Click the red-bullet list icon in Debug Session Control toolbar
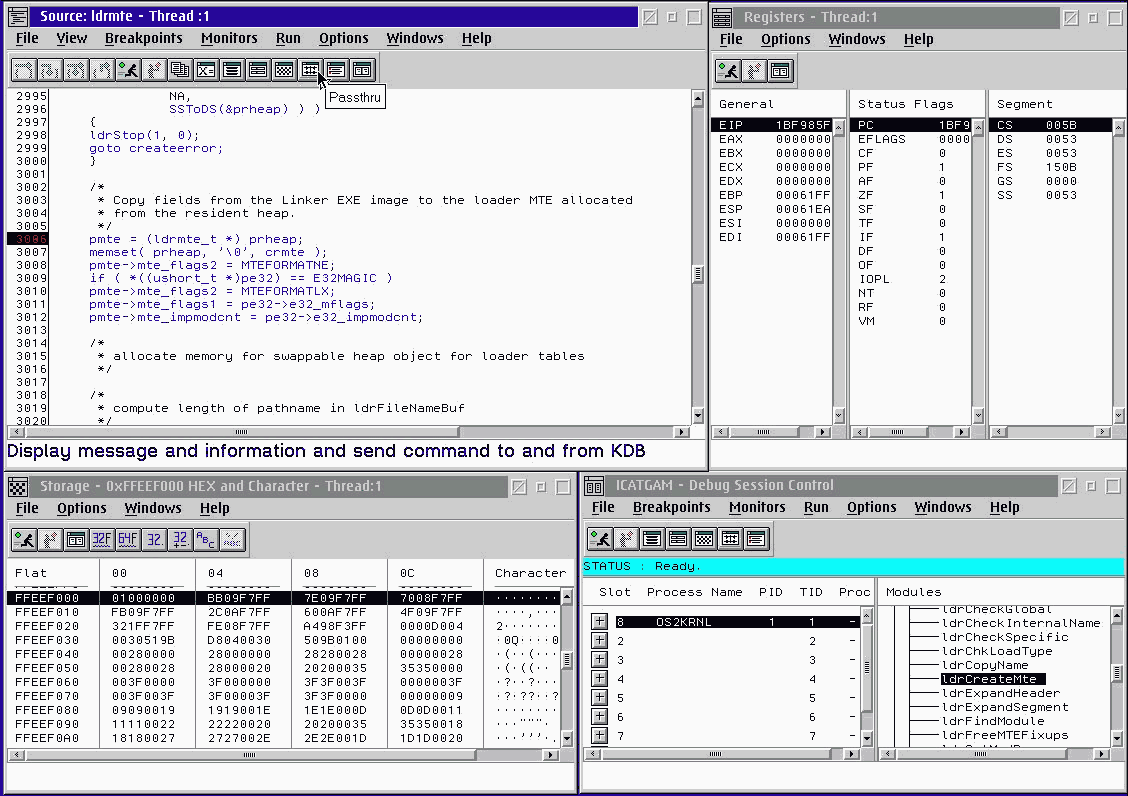The height and width of the screenshot is (796, 1128). 755,539
